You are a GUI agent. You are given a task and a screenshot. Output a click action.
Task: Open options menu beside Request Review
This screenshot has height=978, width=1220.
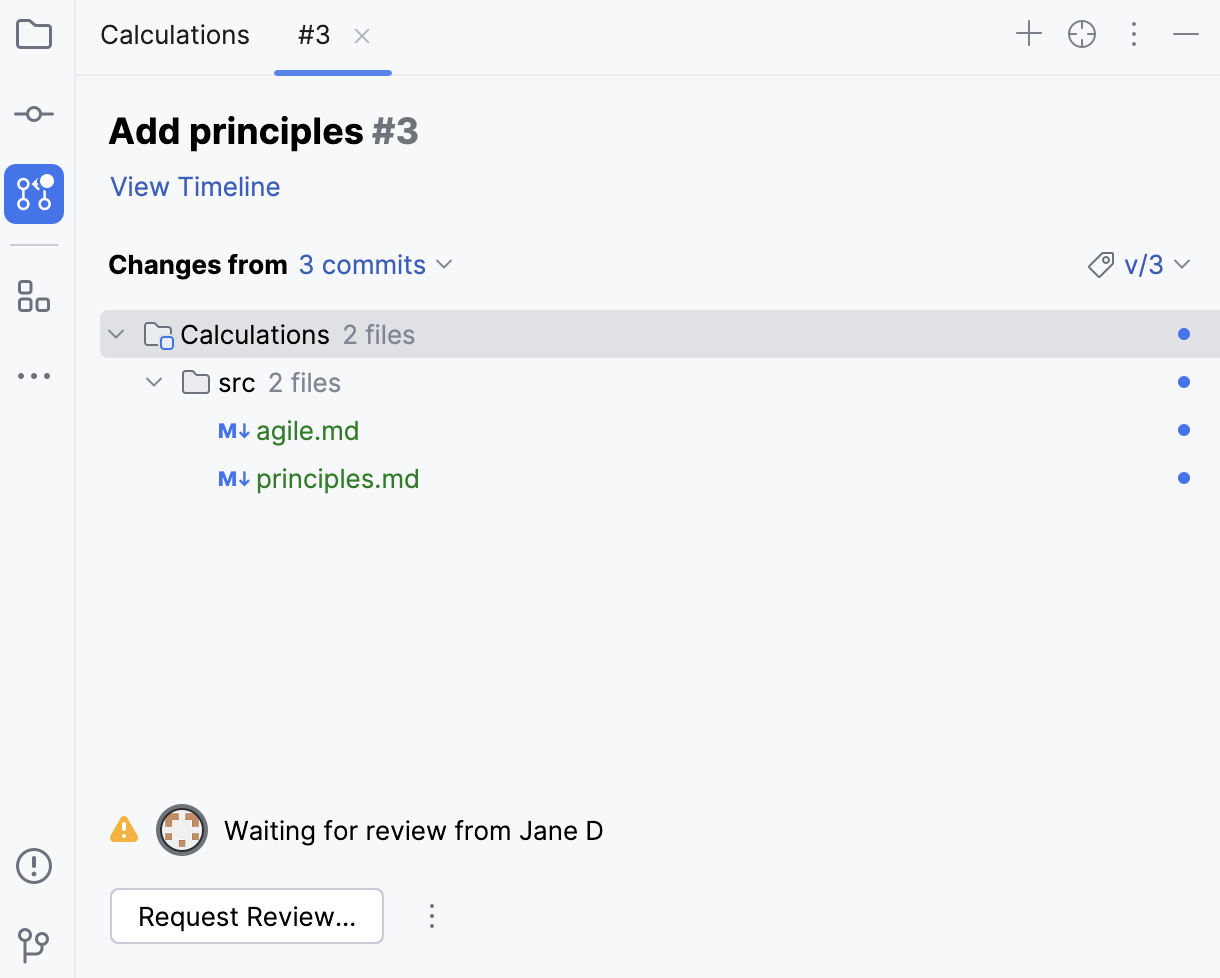[431, 915]
